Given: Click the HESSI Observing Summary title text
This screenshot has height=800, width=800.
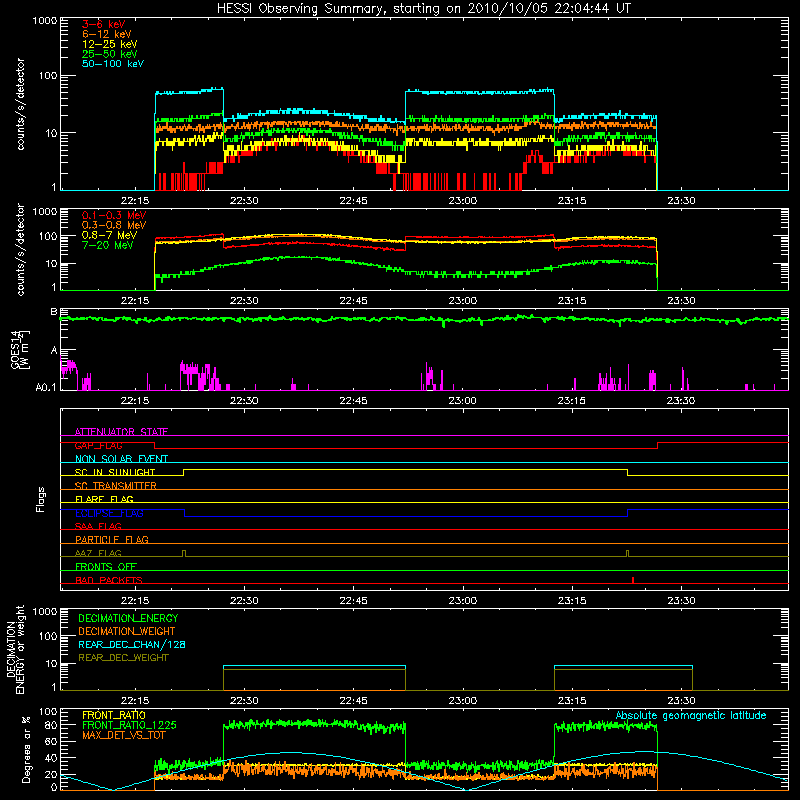Looking at the screenshot, I should (423, 9).
